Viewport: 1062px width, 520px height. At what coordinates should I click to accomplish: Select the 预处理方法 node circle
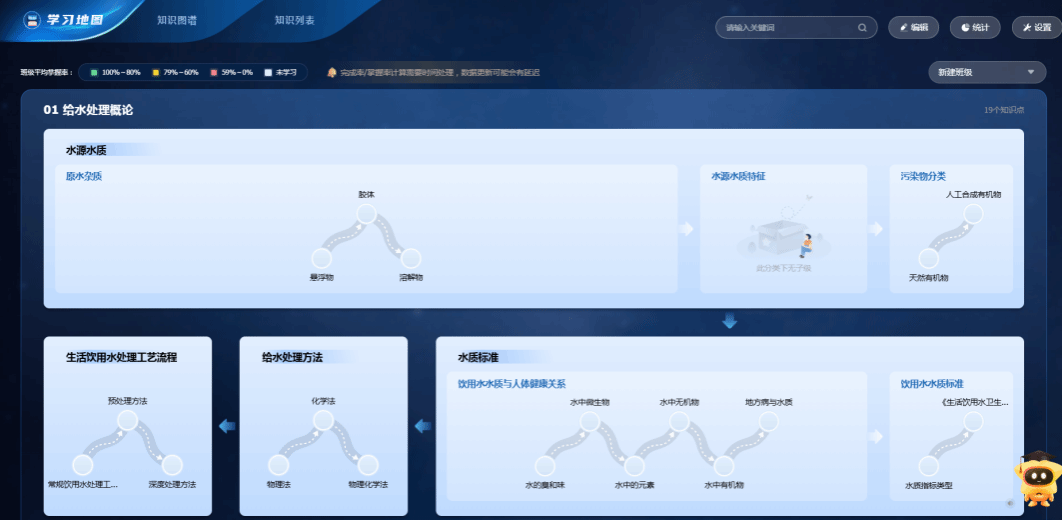pos(127,421)
